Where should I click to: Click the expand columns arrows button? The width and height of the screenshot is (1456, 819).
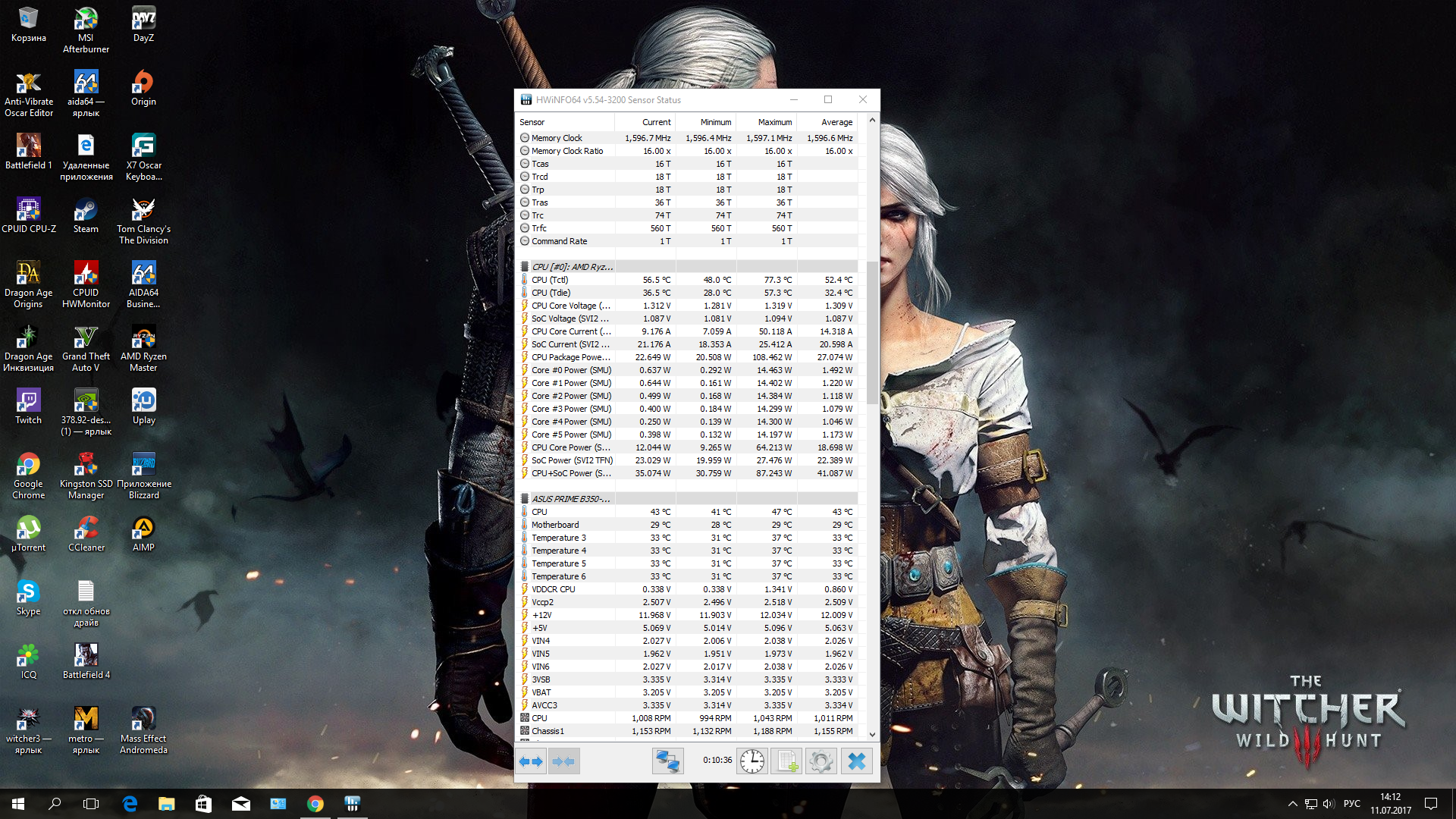pos(531,761)
